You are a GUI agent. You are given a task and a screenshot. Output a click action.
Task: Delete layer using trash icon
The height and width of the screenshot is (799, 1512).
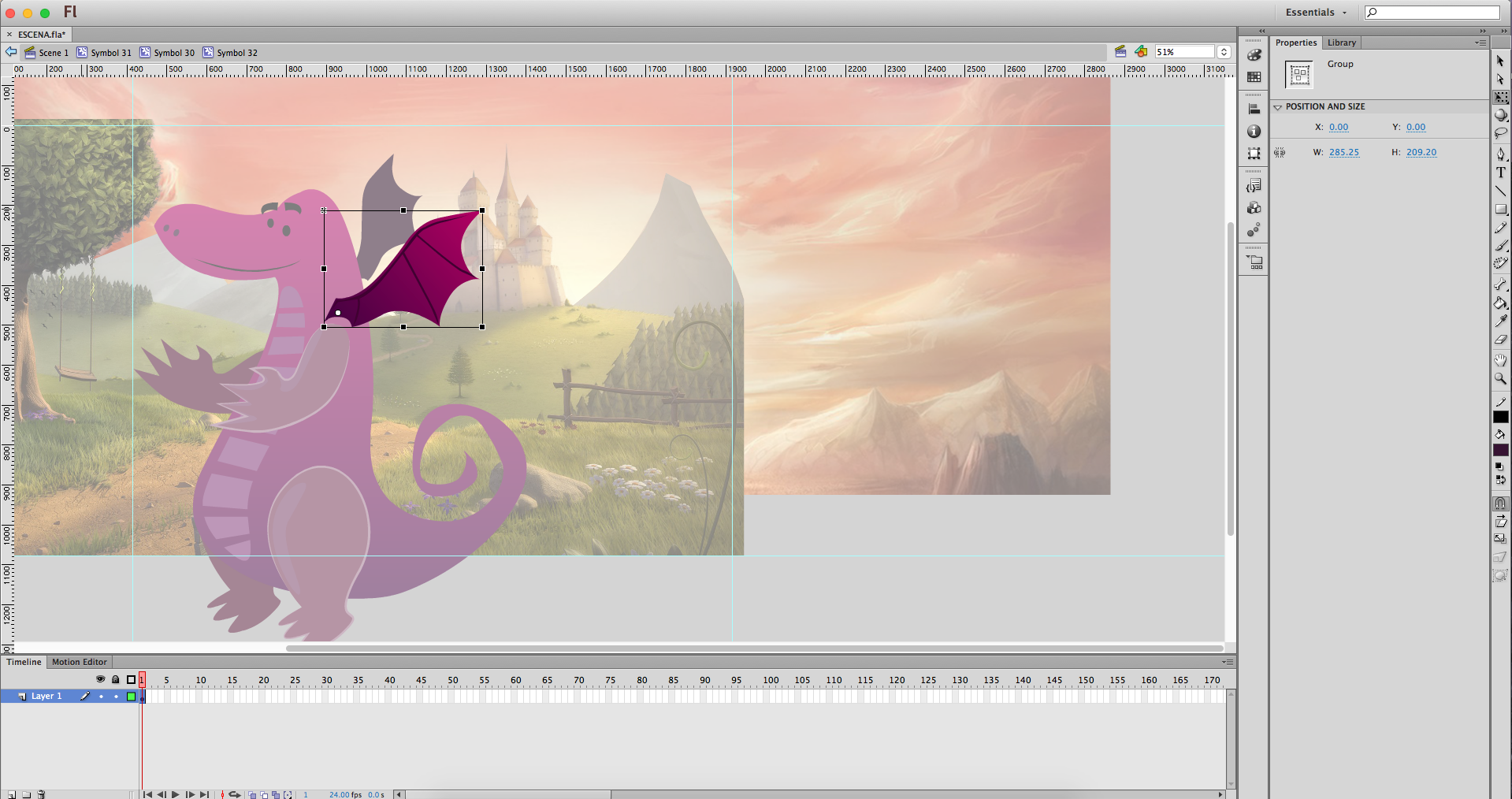click(42, 794)
